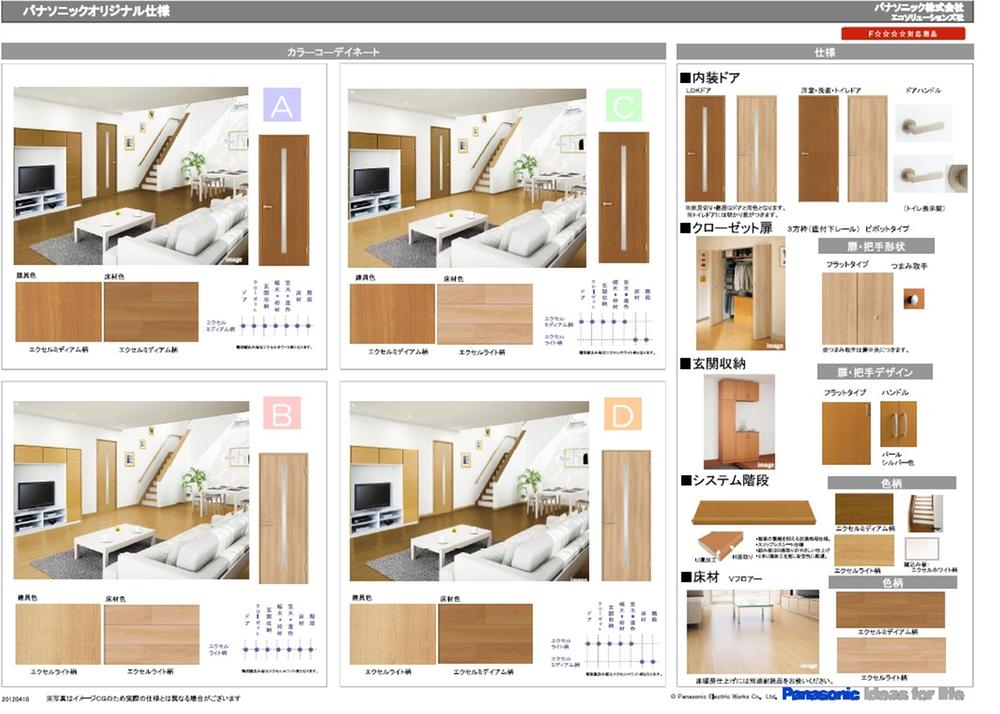Select the カラーコーディネート section header

(x=334, y=51)
